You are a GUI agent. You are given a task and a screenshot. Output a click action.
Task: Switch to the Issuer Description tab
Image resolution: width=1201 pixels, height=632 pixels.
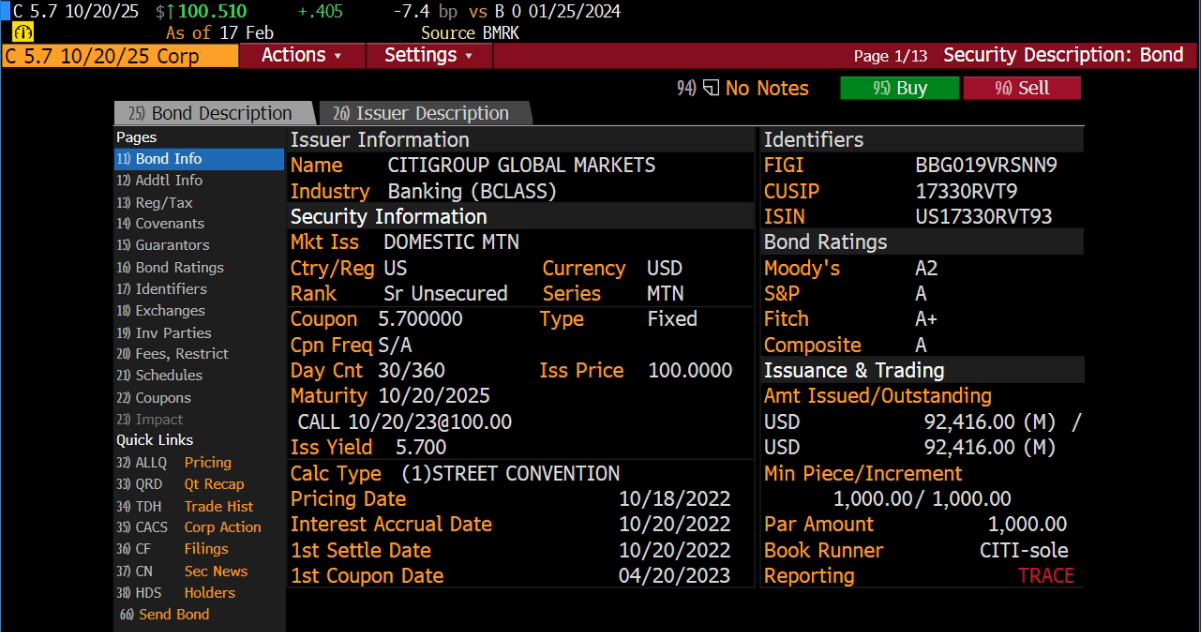point(423,114)
